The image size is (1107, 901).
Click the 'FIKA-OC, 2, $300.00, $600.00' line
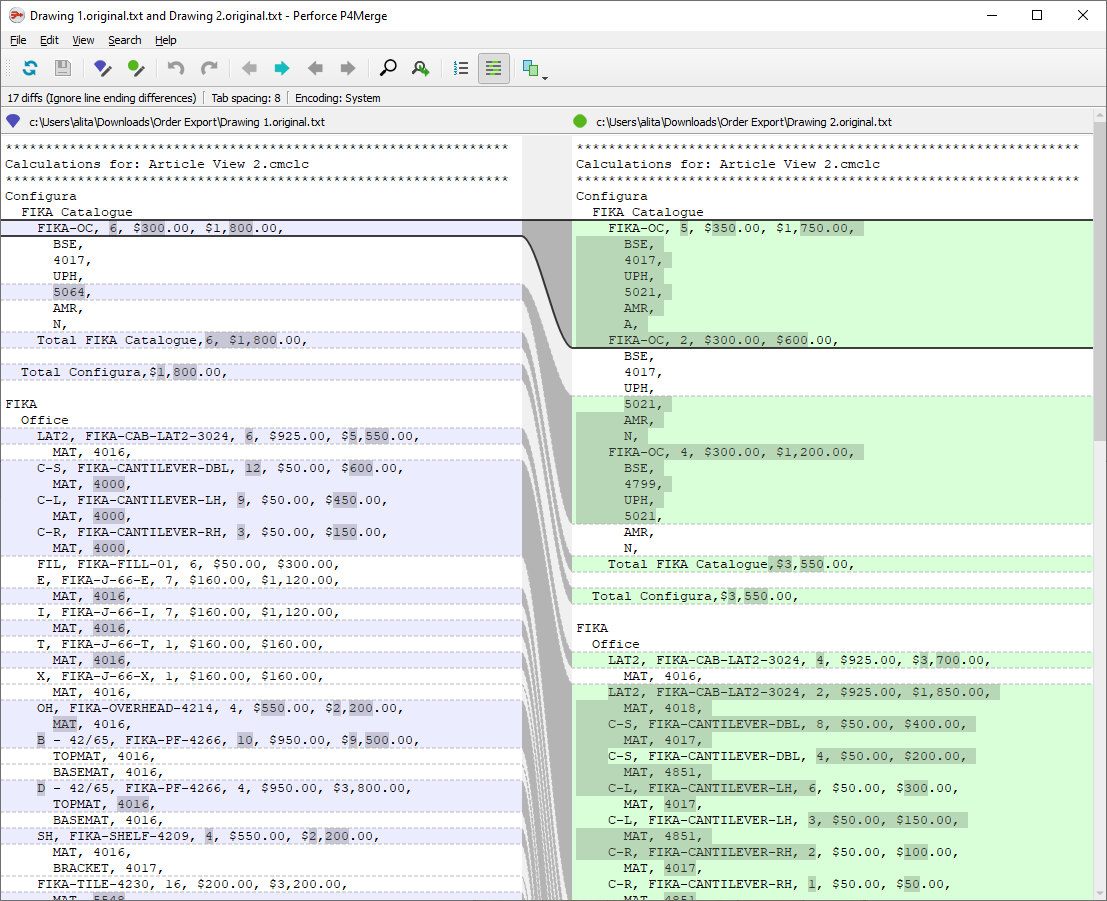coord(724,340)
